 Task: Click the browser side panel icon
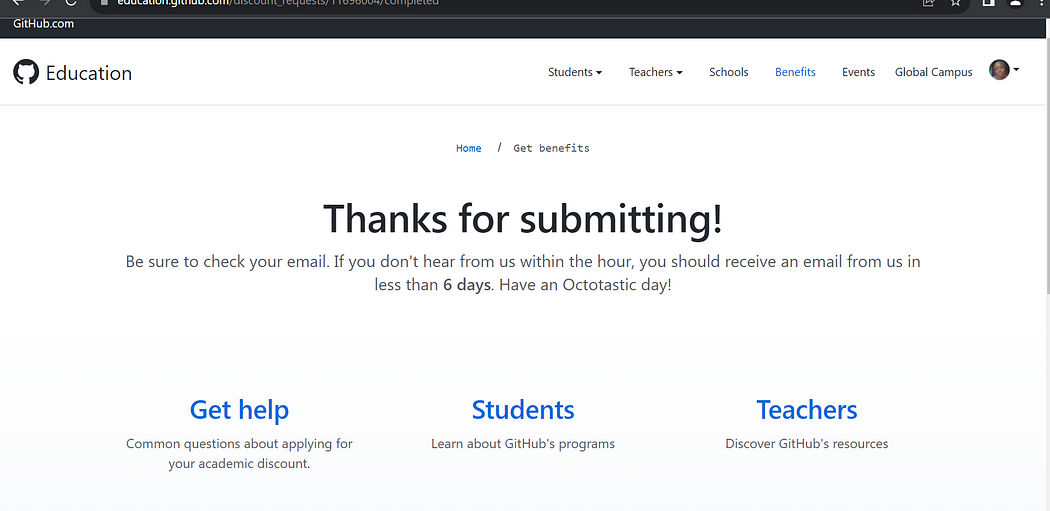[988, 3]
